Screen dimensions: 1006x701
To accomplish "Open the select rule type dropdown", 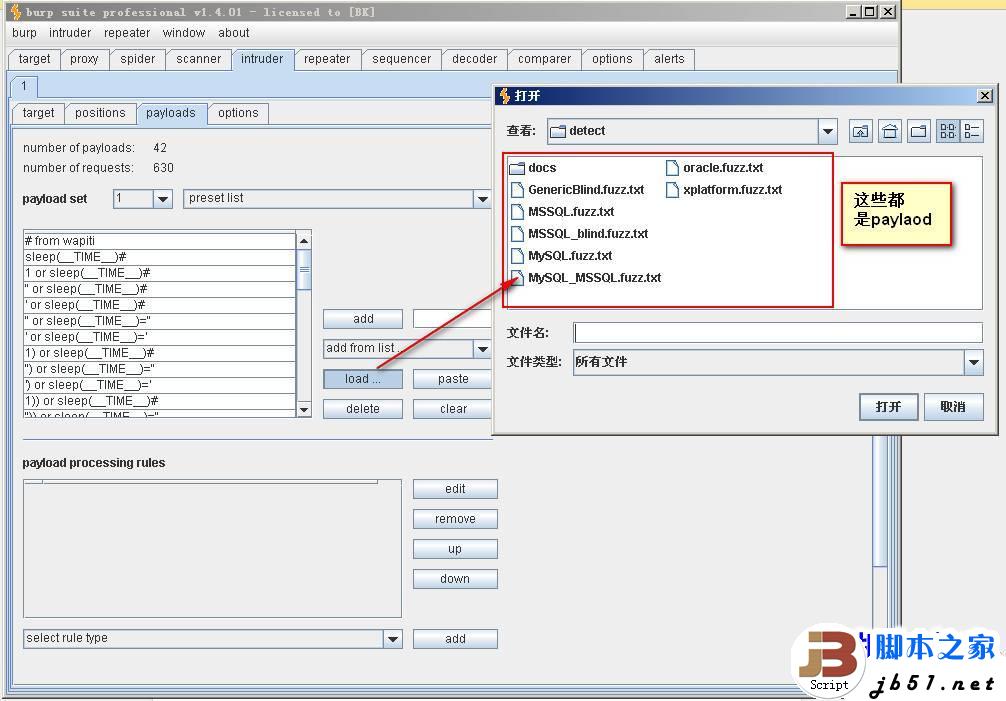I will pyautogui.click(x=393, y=639).
